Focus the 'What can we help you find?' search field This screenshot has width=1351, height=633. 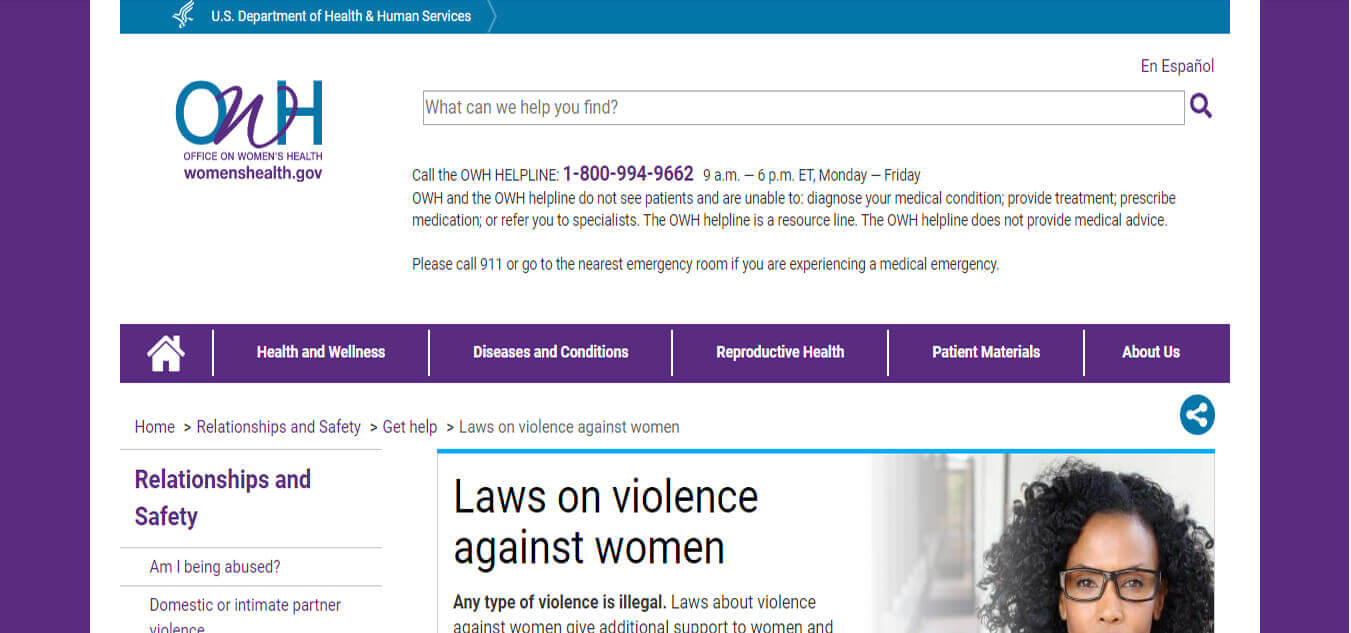coord(803,107)
